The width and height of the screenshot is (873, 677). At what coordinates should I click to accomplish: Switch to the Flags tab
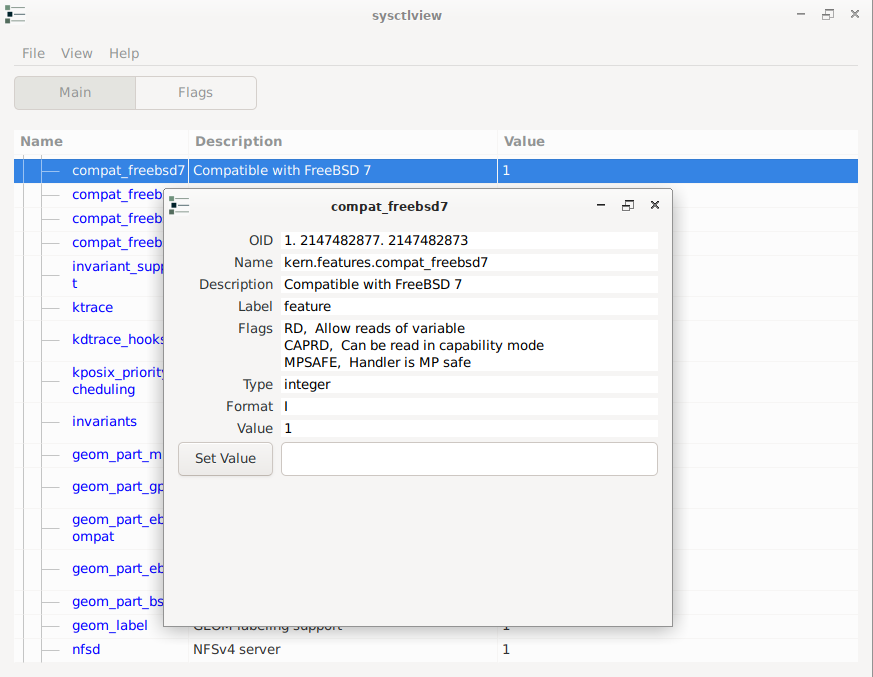(x=195, y=93)
